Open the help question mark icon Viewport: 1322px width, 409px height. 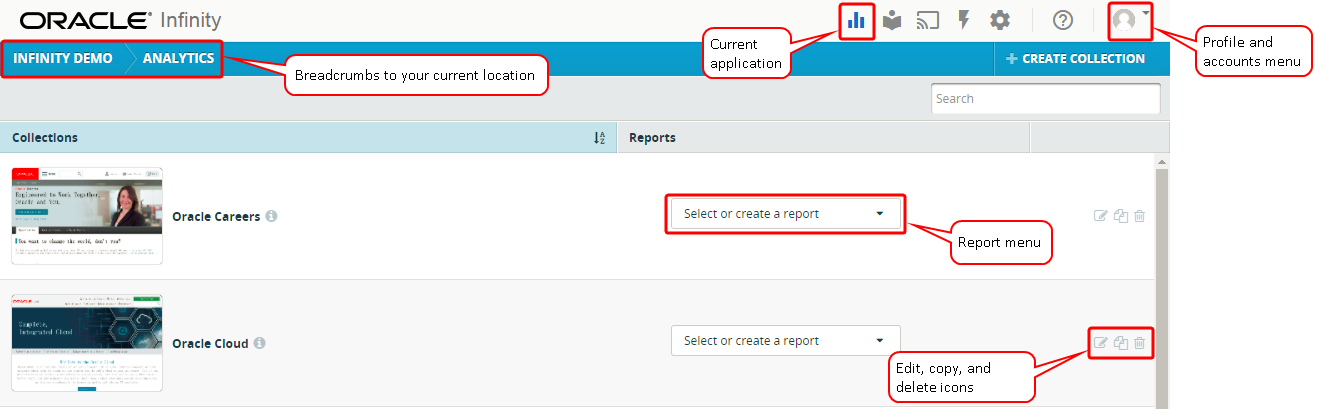[x=1063, y=20]
